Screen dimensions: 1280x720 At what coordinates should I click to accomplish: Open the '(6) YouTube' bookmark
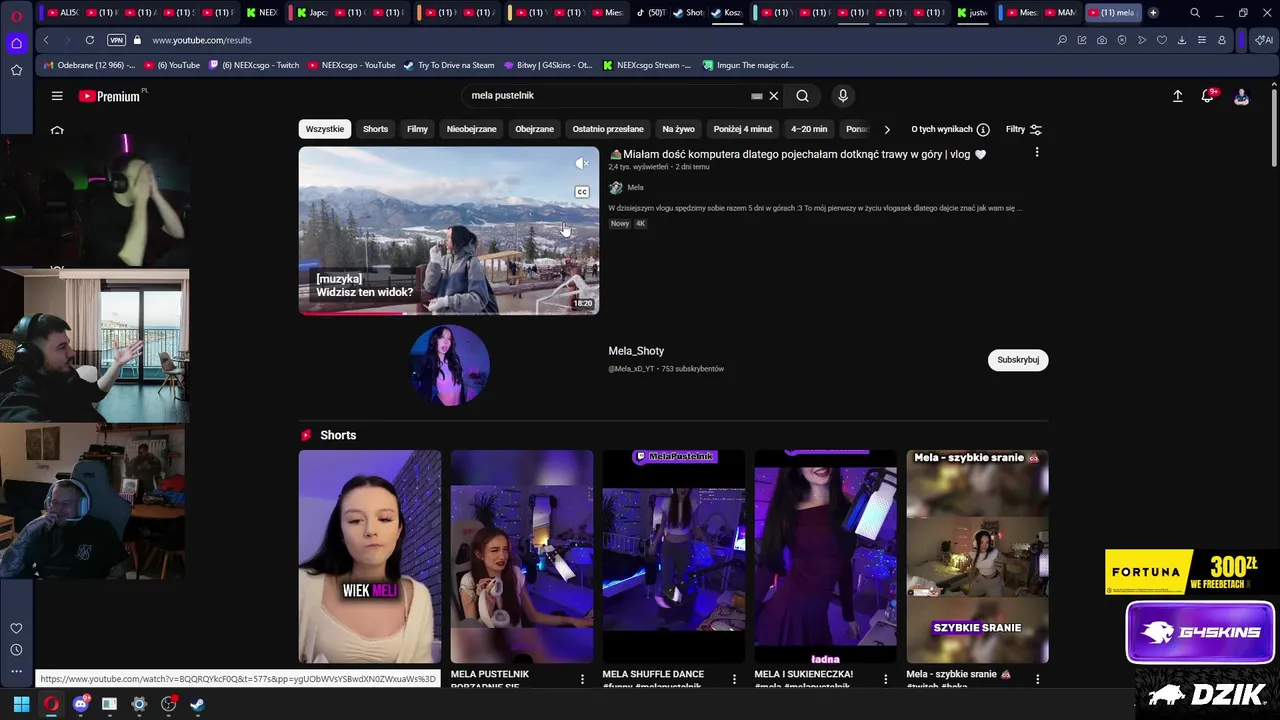(x=172, y=65)
